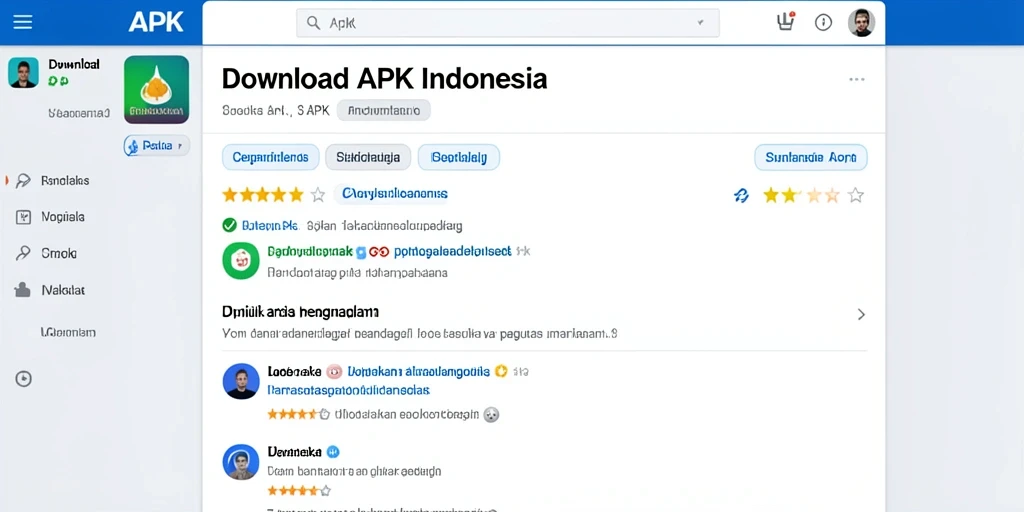Viewport: 1024px width, 512px height.
Task: Click the square icon beside 'Nogilala'
Action: point(23,217)
